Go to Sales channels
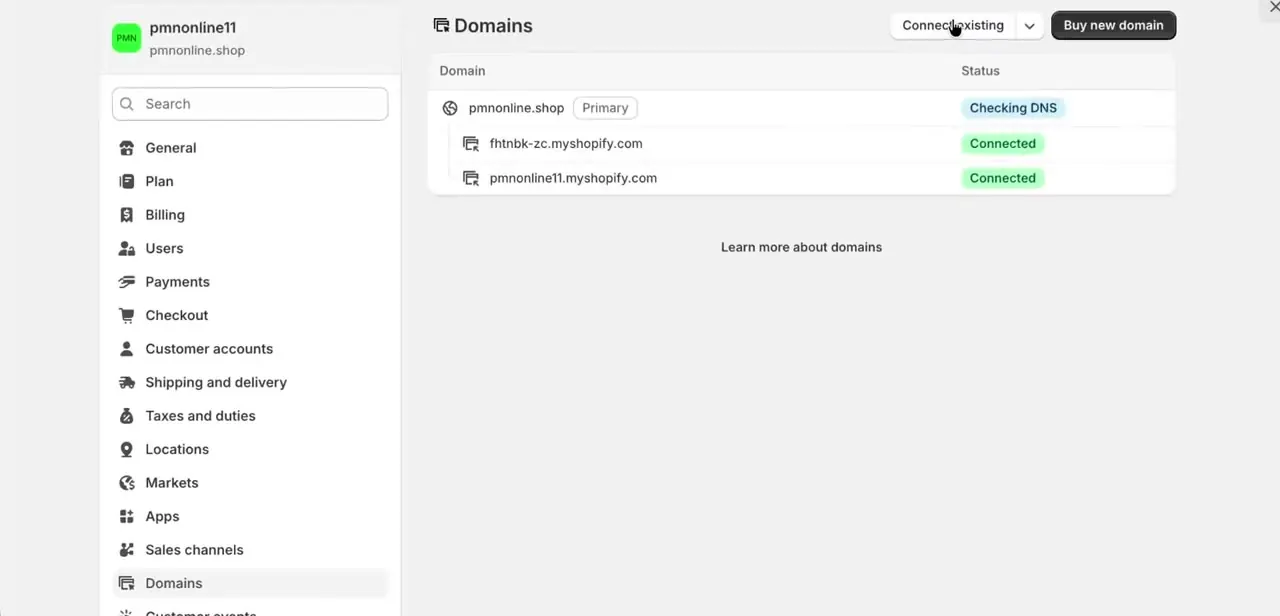The width and height of the screenshot is (1280, 616). (x=194, y=550)
